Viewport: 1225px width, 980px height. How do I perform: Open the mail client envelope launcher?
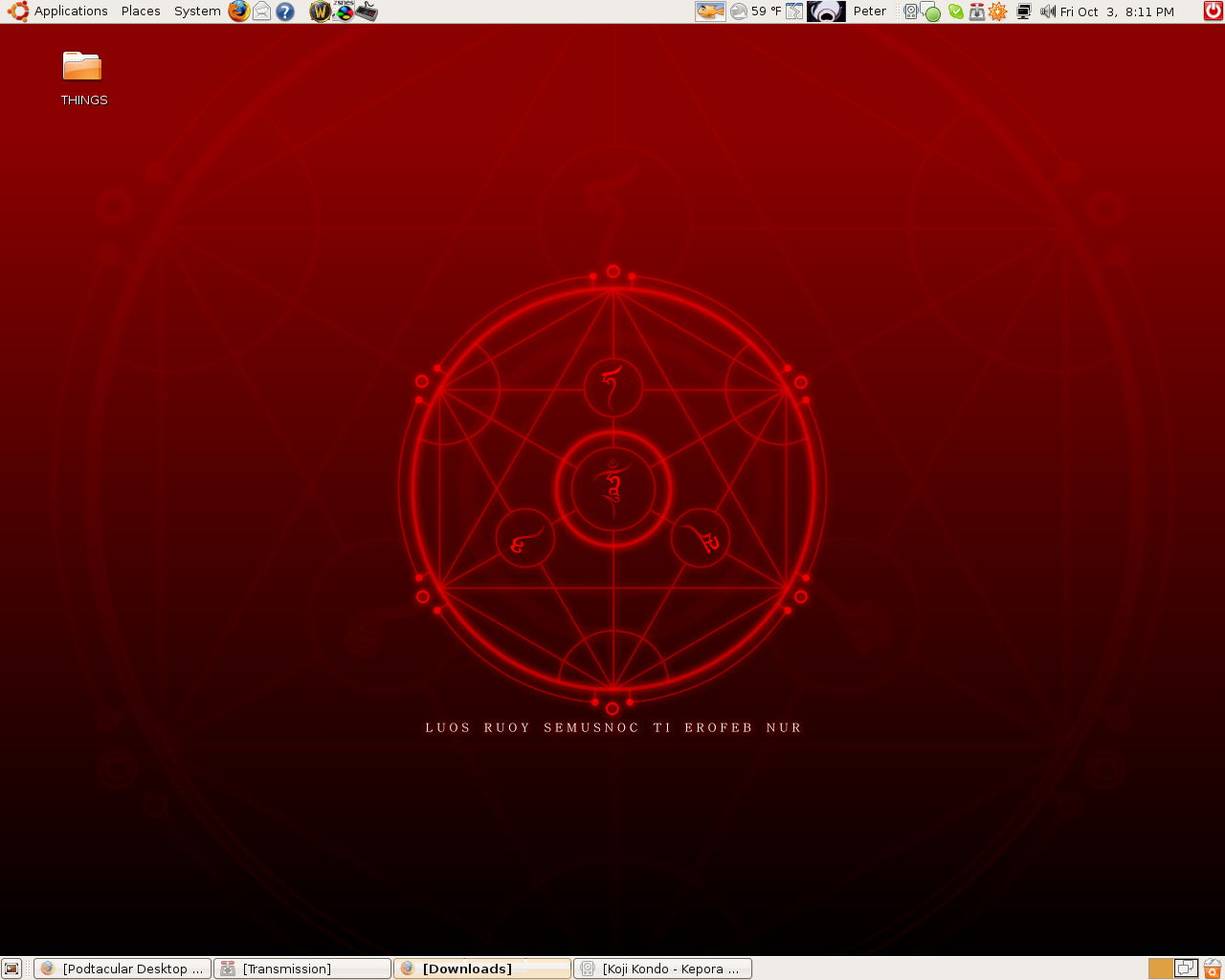click(x=261, y=11)
